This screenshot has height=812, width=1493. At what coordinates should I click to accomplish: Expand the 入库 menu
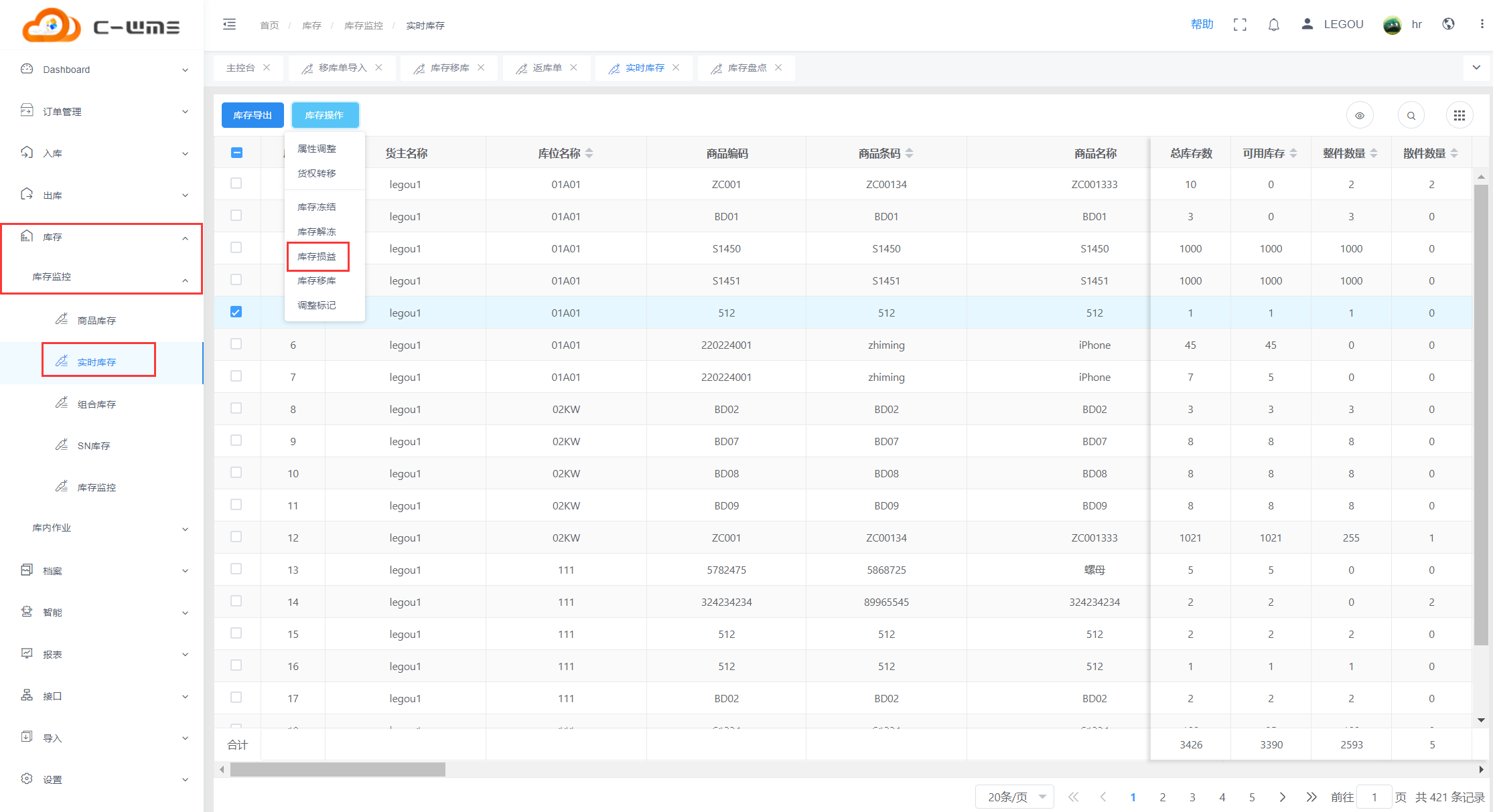pos(102,153)
